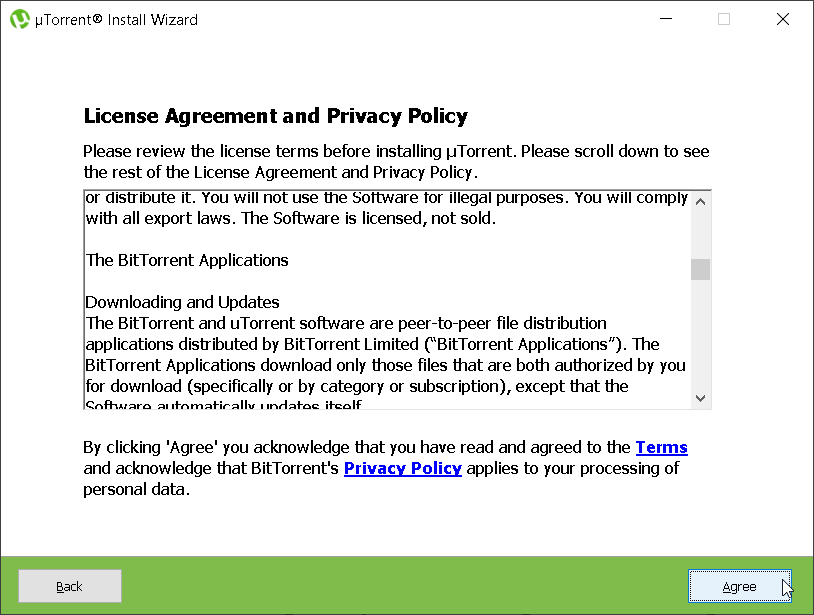814x615 pixels.
Task: Click the 'License Agreement and Privacy Policy' heading
Action: [x=276, y=116]
